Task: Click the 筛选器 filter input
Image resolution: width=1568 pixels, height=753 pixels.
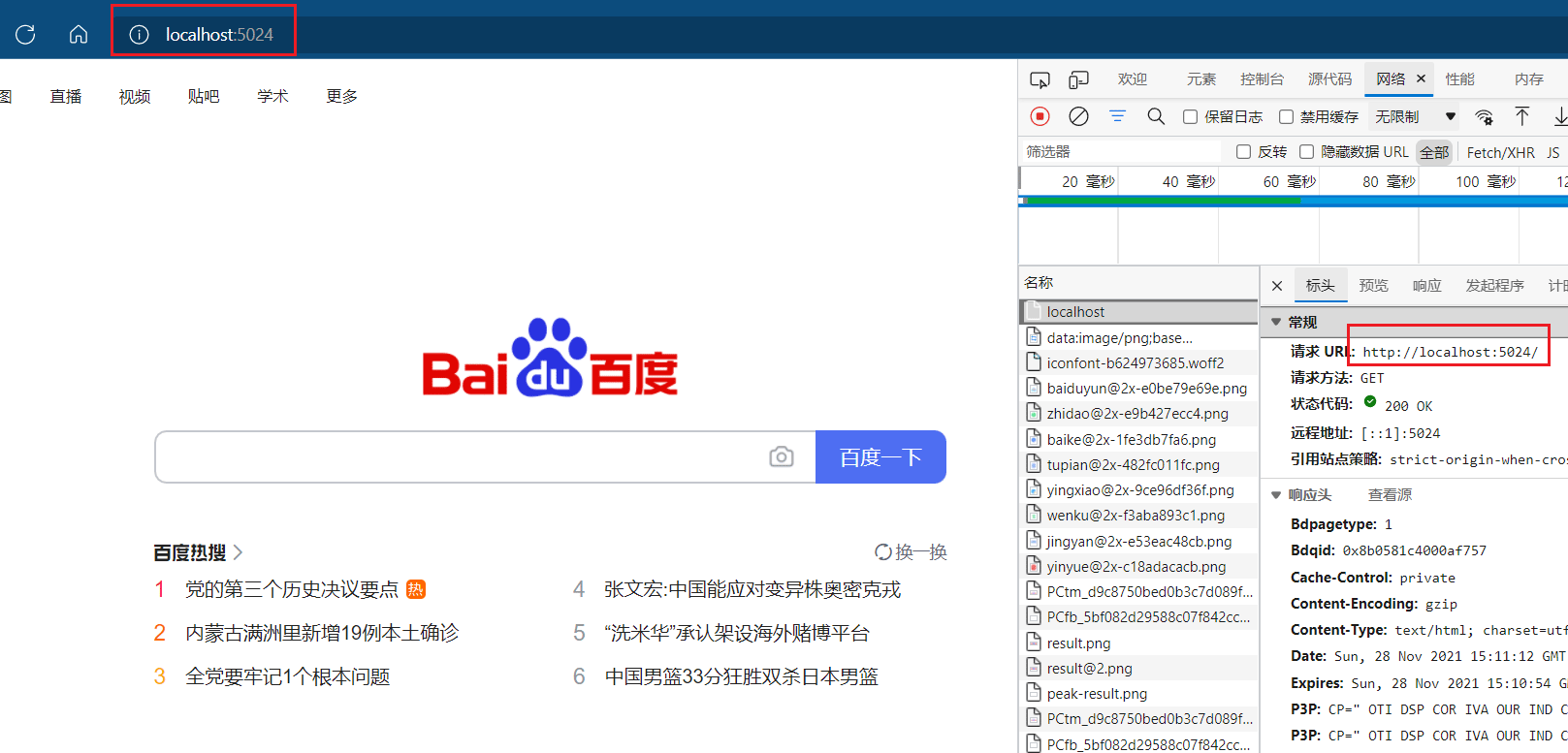Action: tap(1122, 151)
